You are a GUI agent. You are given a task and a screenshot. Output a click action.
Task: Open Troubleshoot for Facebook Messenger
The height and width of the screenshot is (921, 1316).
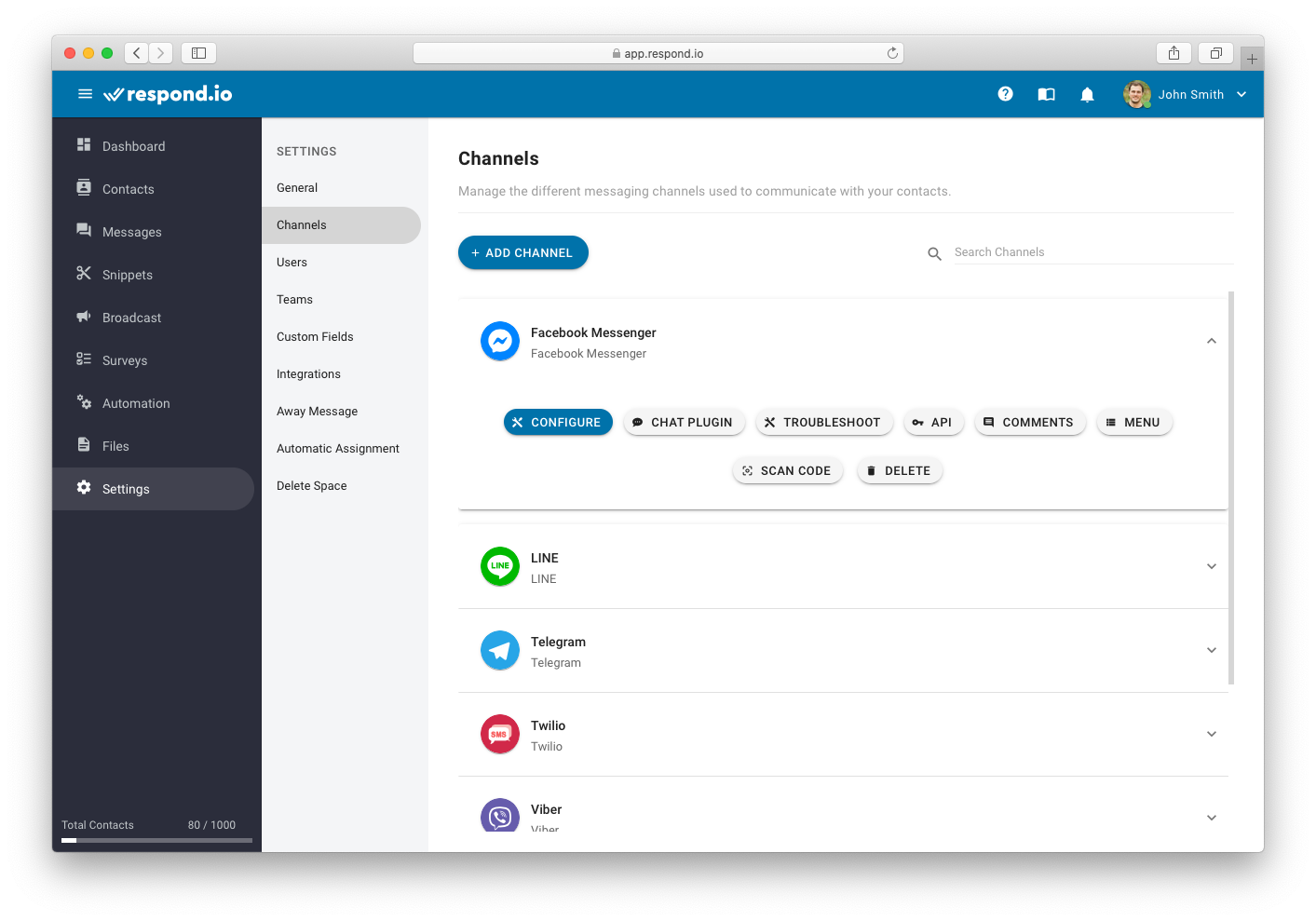pyautogui.click(x=823, y=422)
